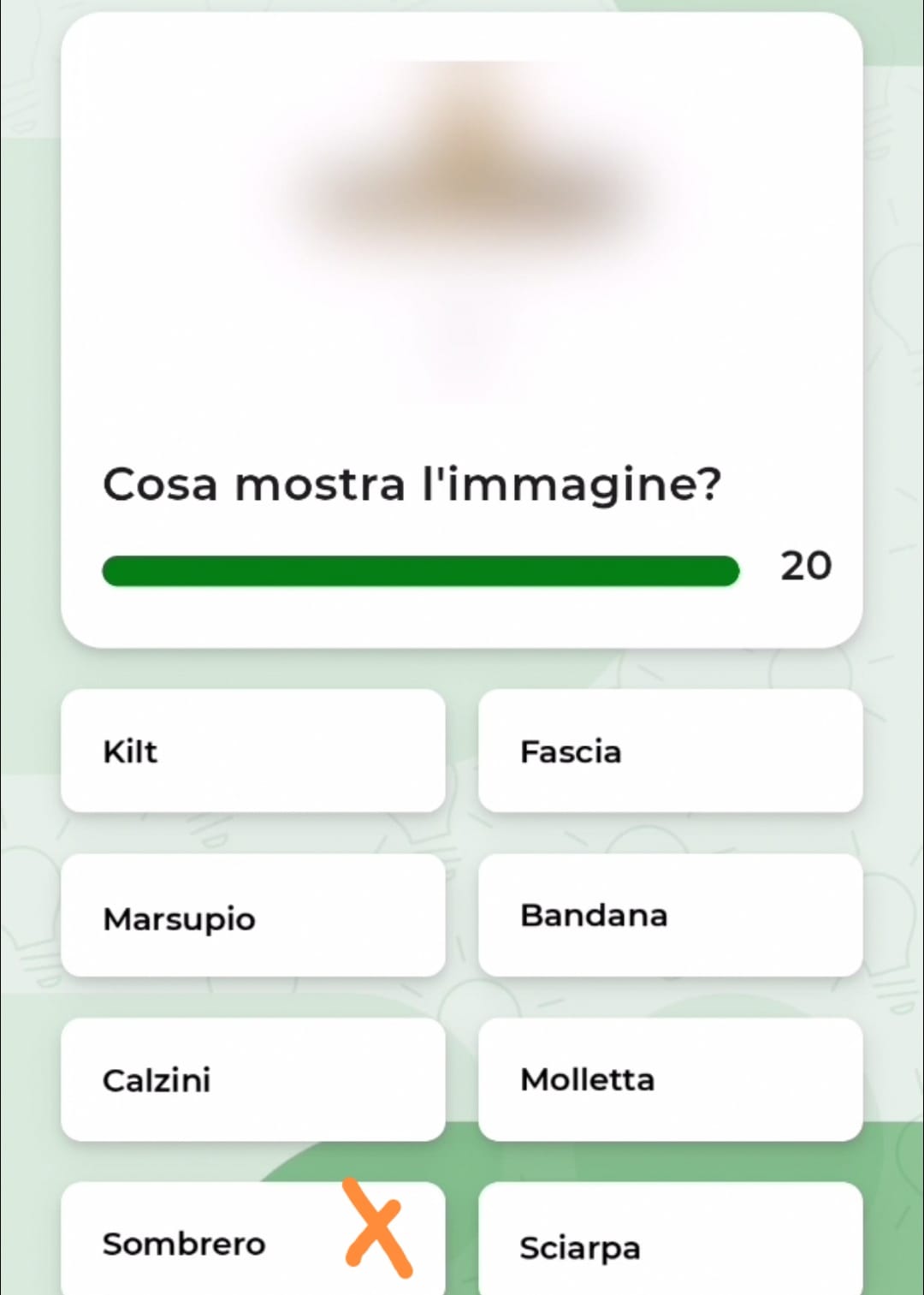Click the question text "Cosa mostra l'immagine?"
Screen dimensions: 924x1295
pos(412,484)
